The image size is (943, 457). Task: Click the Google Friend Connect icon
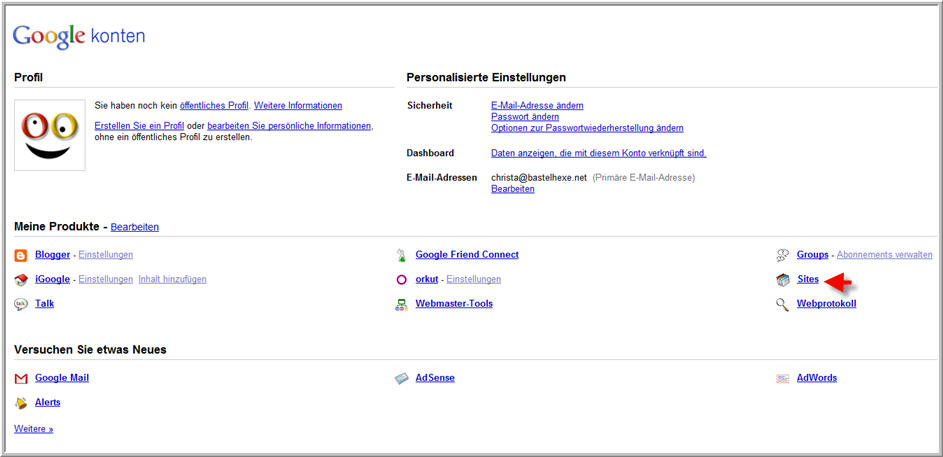401,256
